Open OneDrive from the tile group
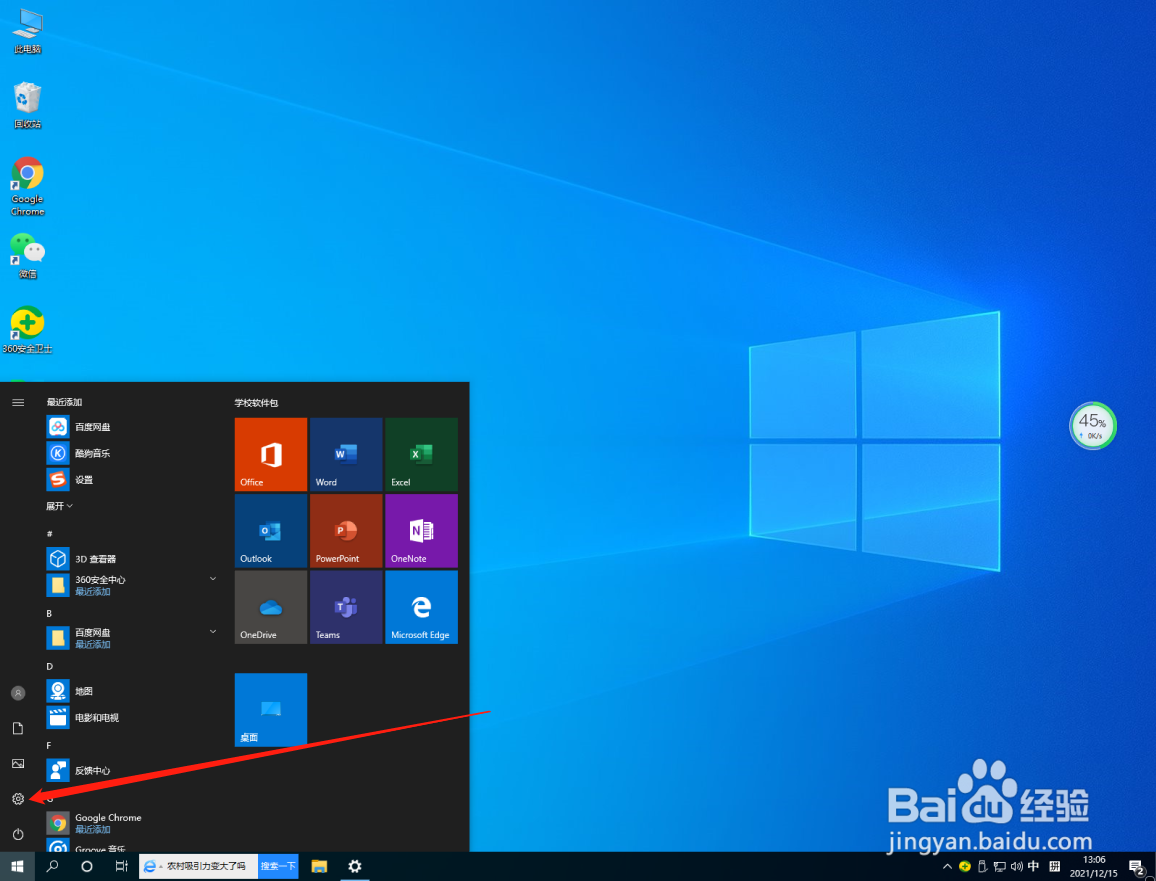The width and height of the screenshot is (1156, 881). [270, 606]
